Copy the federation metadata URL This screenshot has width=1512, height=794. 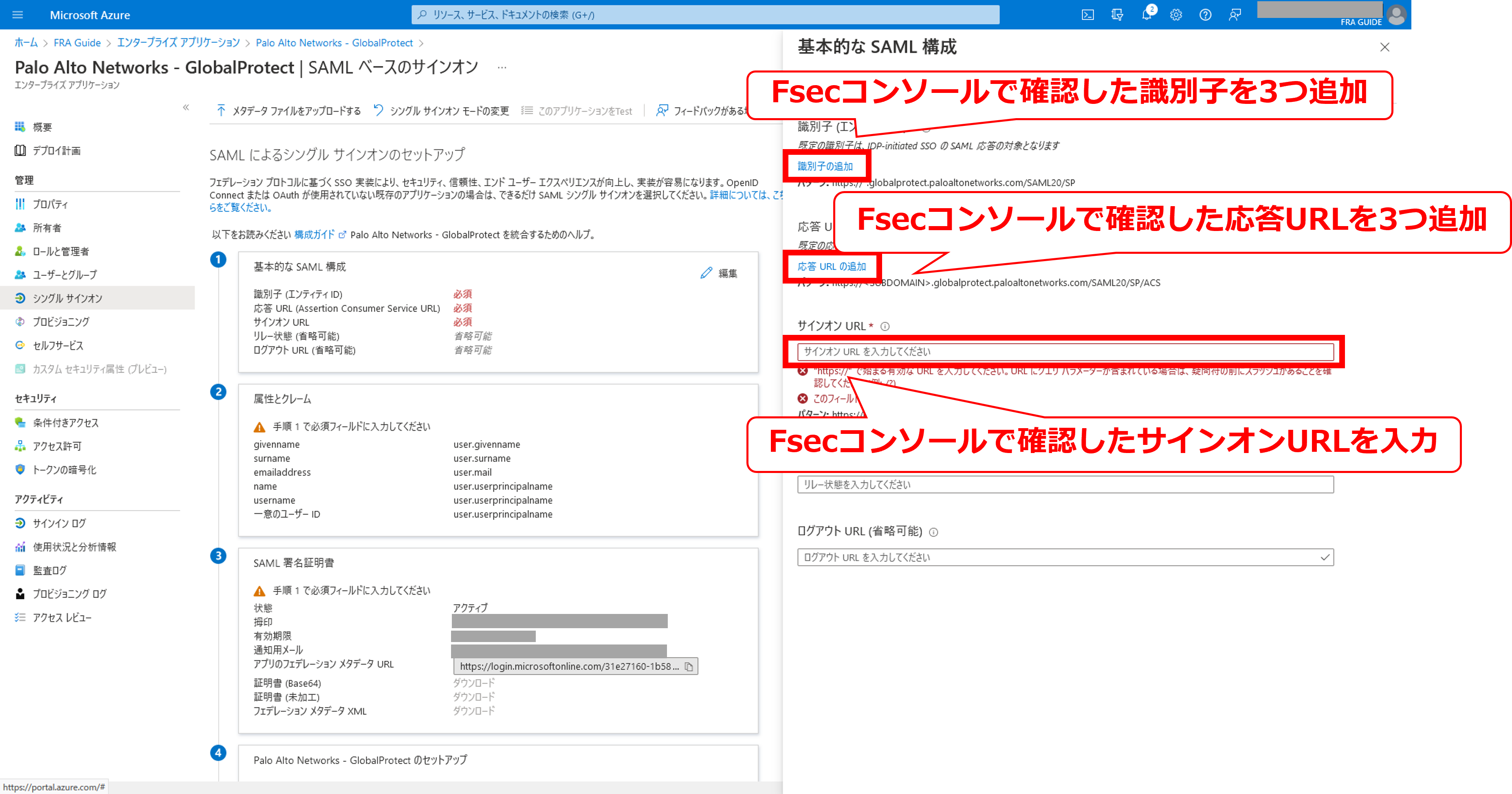(689, 666)
